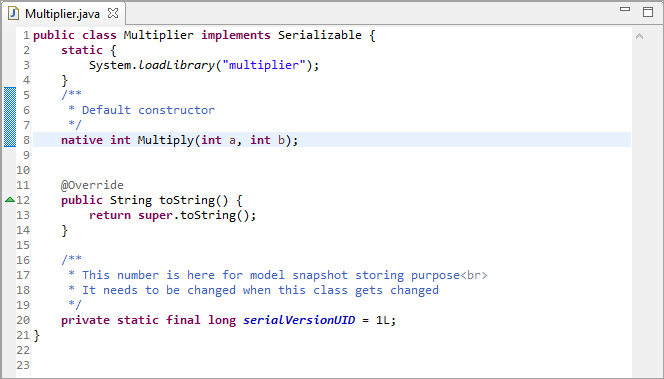
Task: Click the serialVersionUID field name
Action: click(299, 320)
